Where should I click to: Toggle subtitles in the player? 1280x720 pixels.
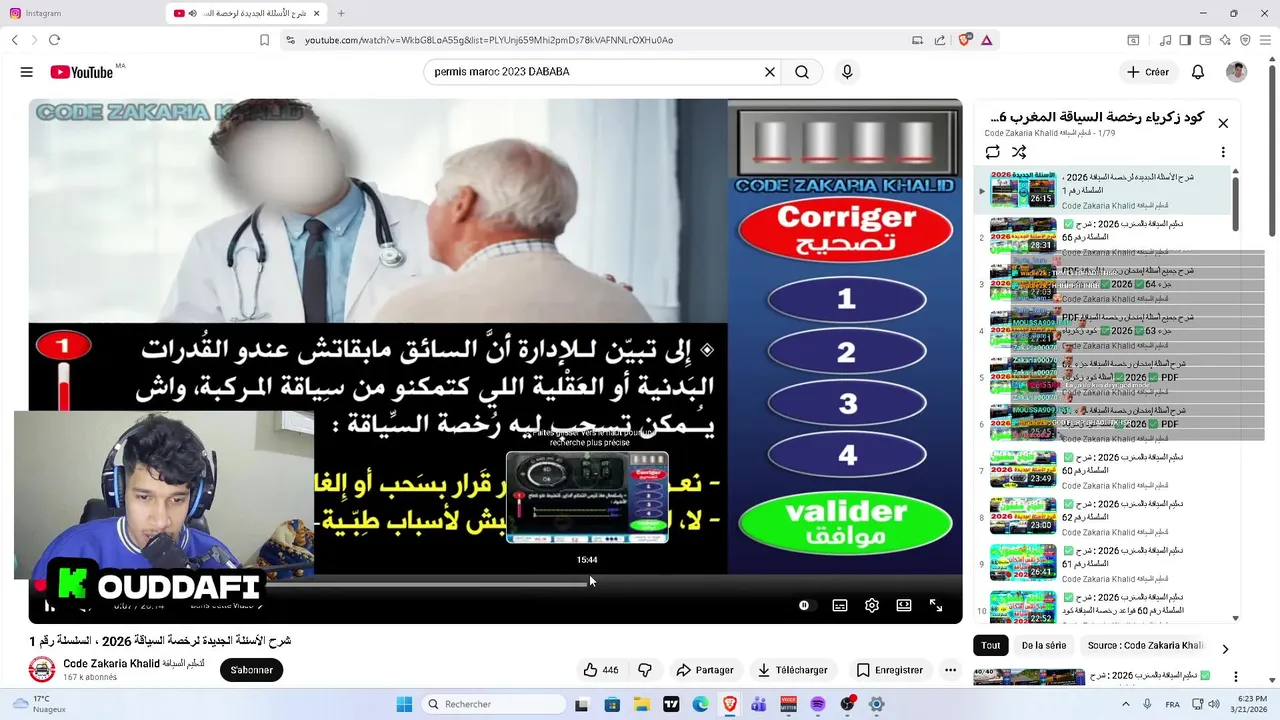840,605
